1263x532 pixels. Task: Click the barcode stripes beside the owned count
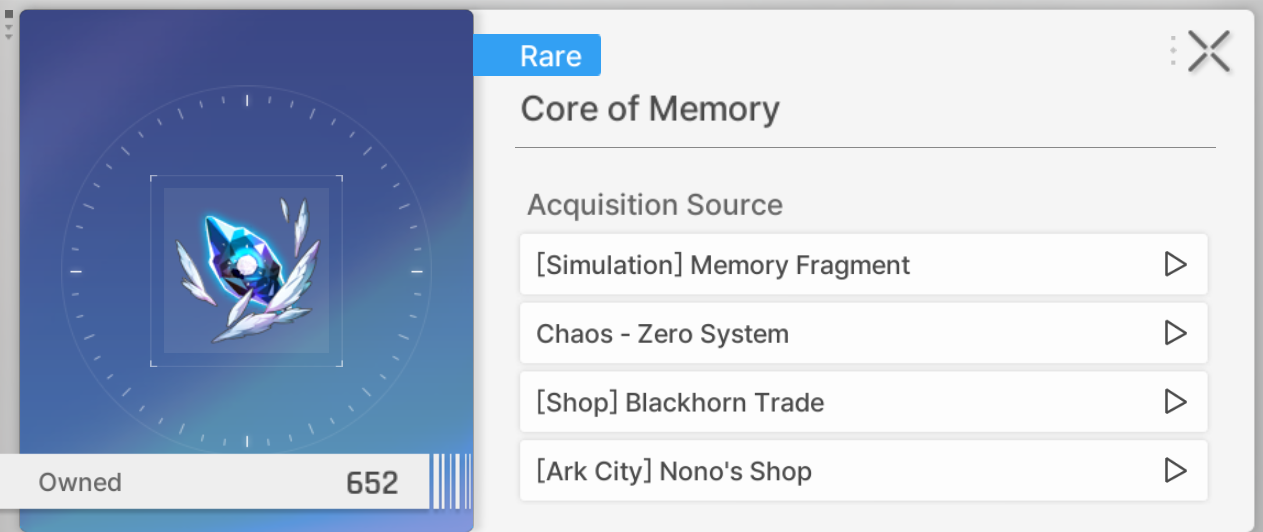tap(450, 481)
